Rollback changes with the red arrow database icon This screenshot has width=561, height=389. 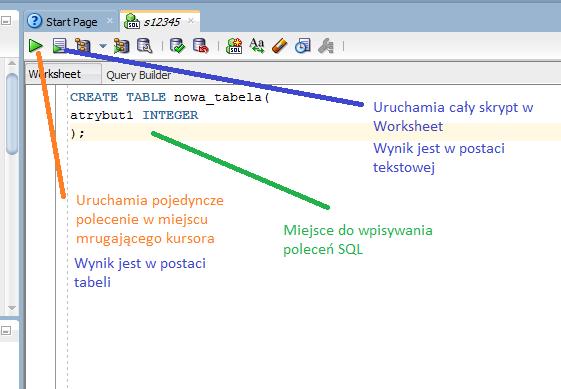click(201, 46)
